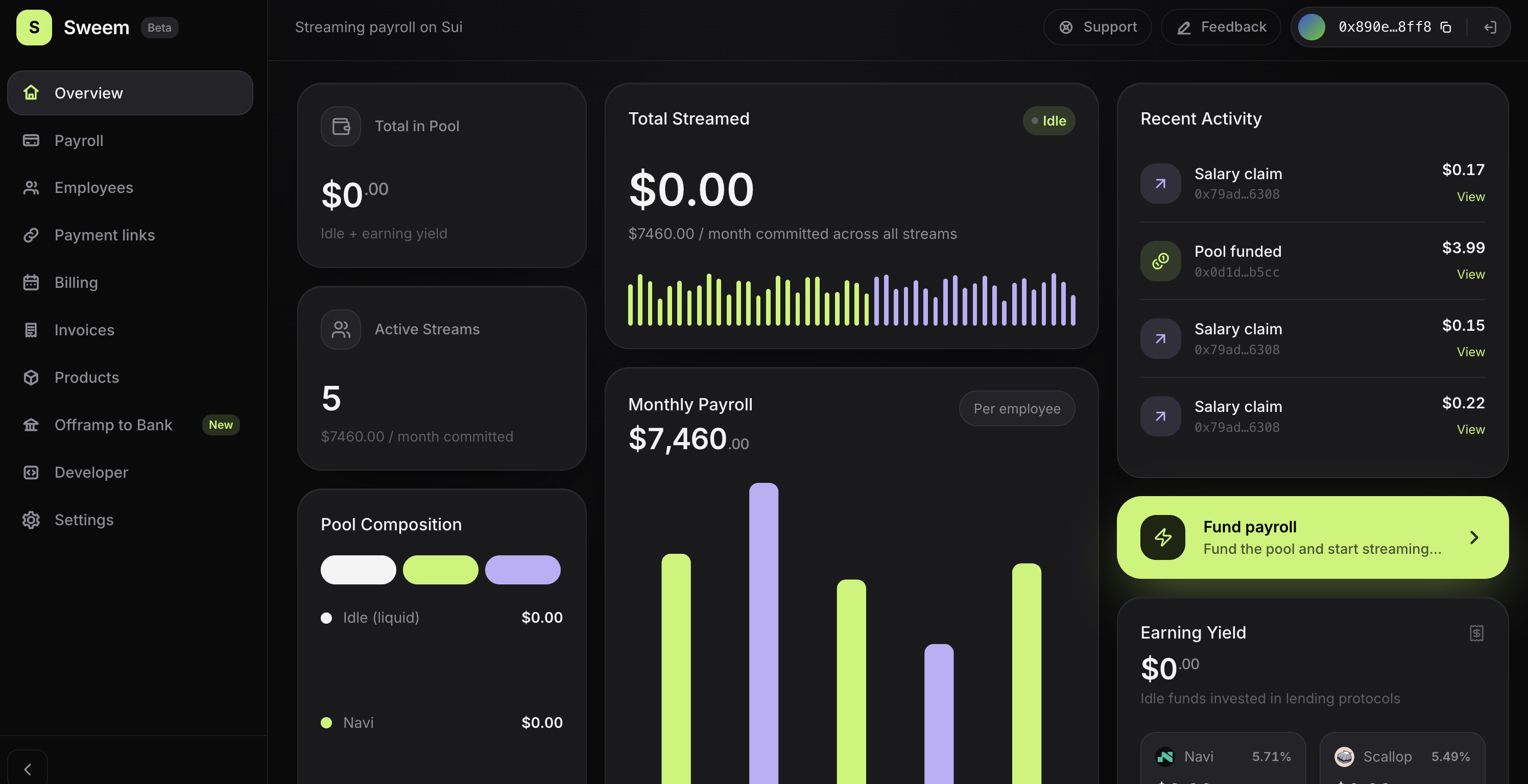The width and height of the screenshot is (1528, 784).
Task: Click the 5.71% Navi yield rate
Action: tap(1271, 757)
